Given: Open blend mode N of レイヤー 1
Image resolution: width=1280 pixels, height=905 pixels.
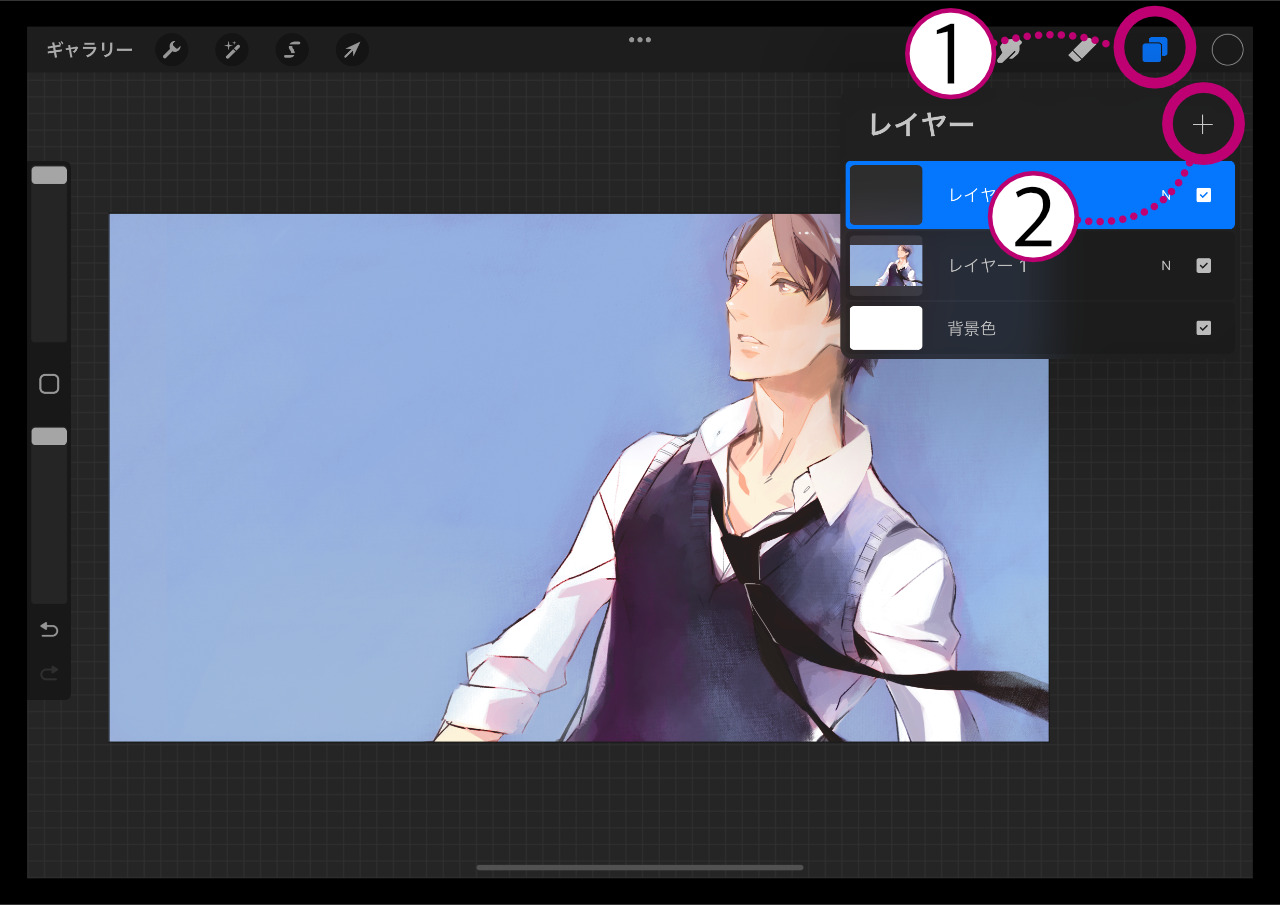Looking at the screenshot, I should (1166, 266).
